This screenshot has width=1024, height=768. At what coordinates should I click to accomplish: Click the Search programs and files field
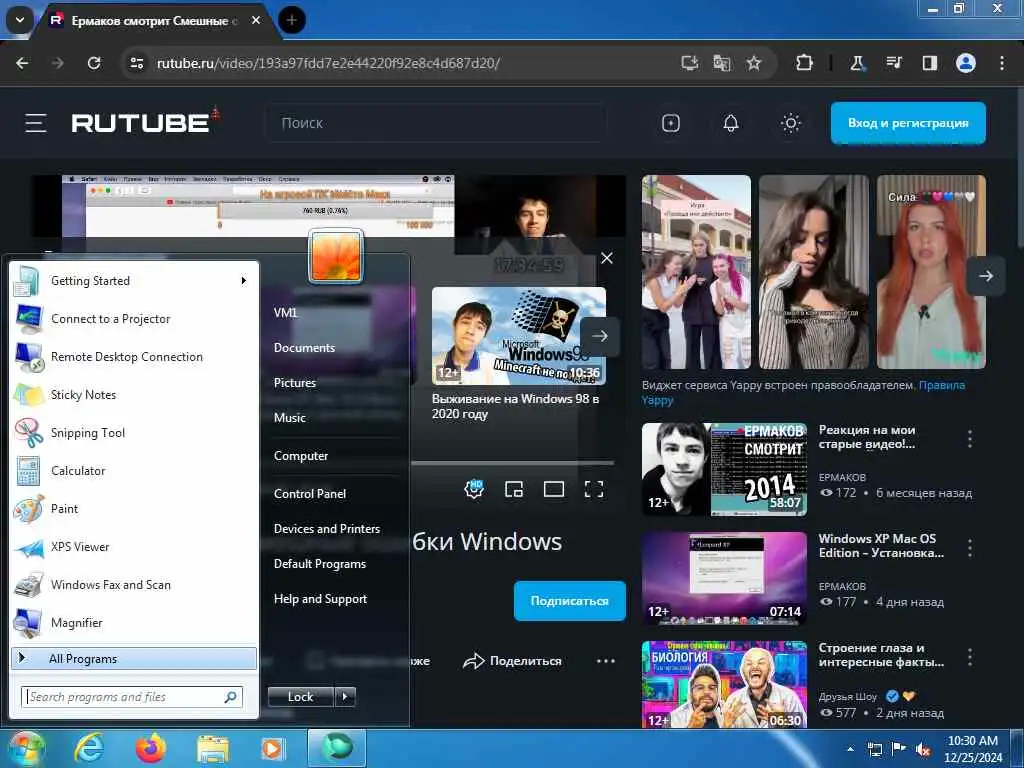[132, 697]
